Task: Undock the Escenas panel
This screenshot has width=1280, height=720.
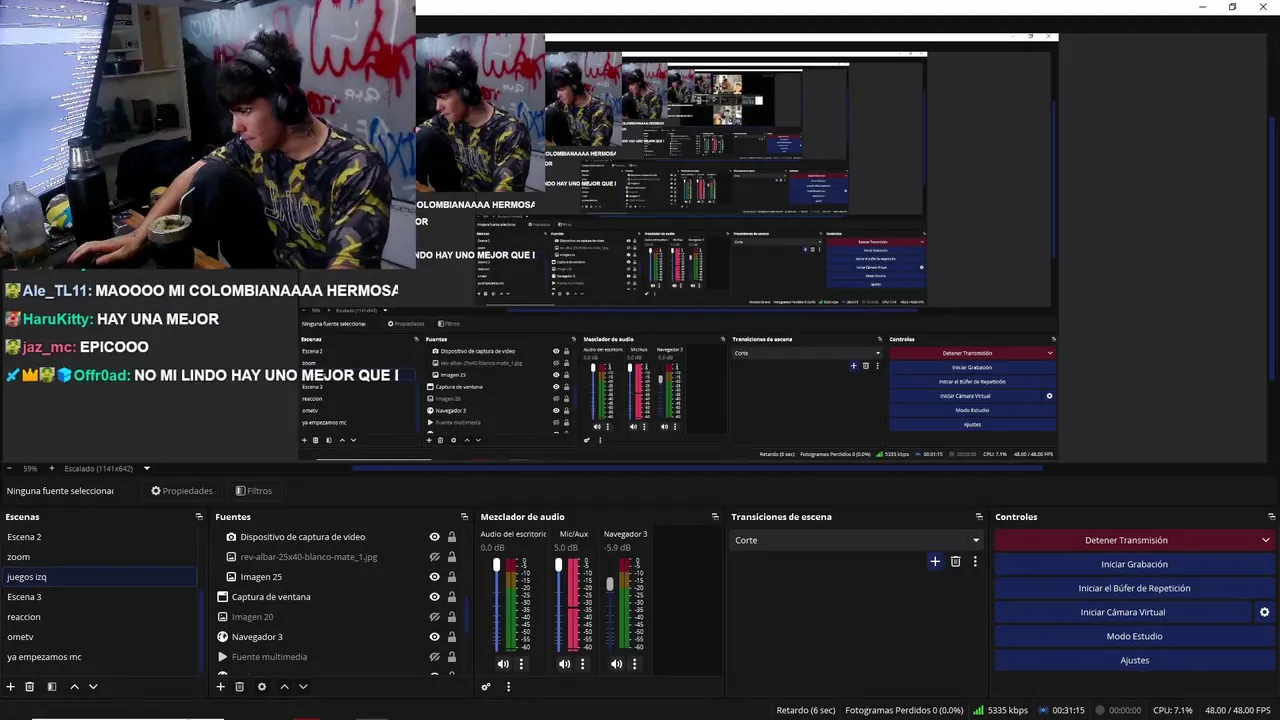Action: 199,517
